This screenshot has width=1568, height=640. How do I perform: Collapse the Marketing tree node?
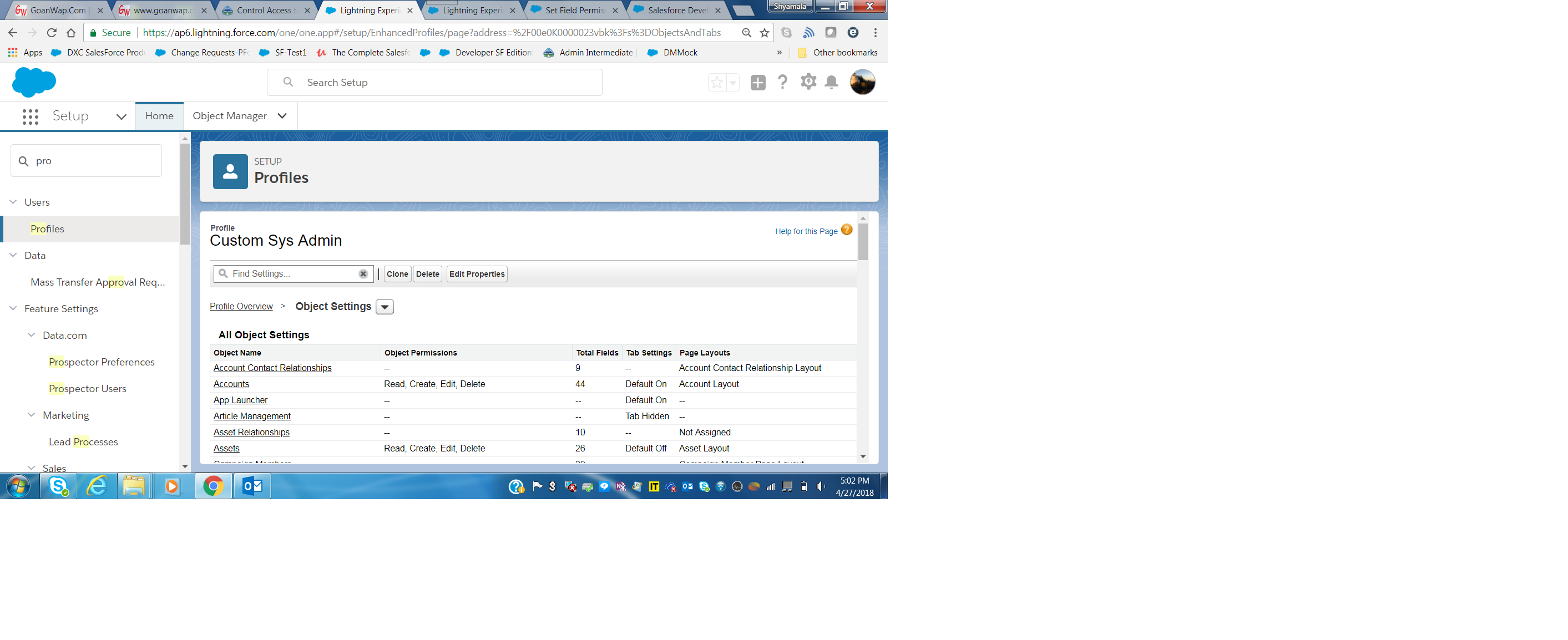click(32, 415)
